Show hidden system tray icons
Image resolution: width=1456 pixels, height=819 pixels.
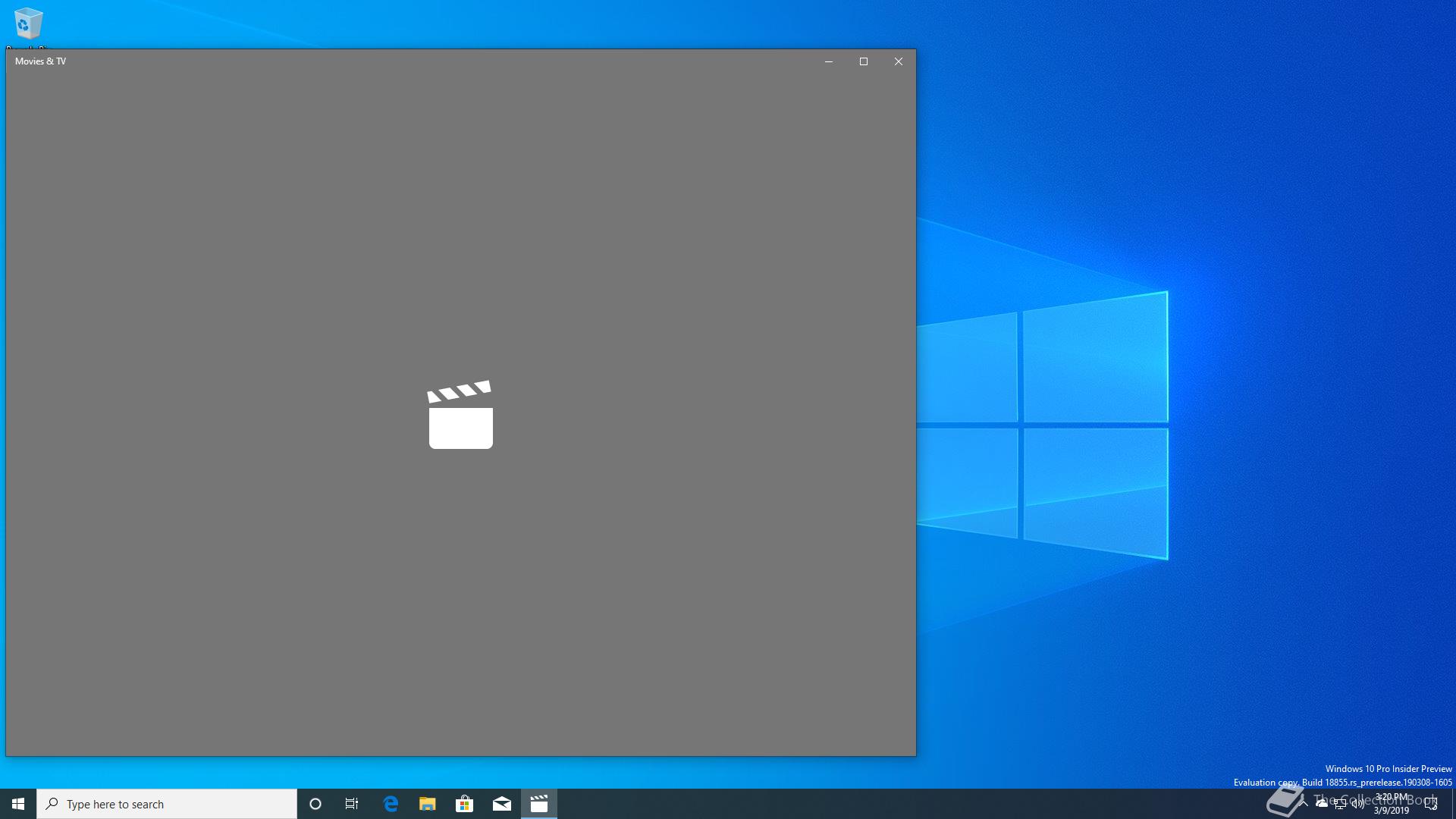point(1304,804)
